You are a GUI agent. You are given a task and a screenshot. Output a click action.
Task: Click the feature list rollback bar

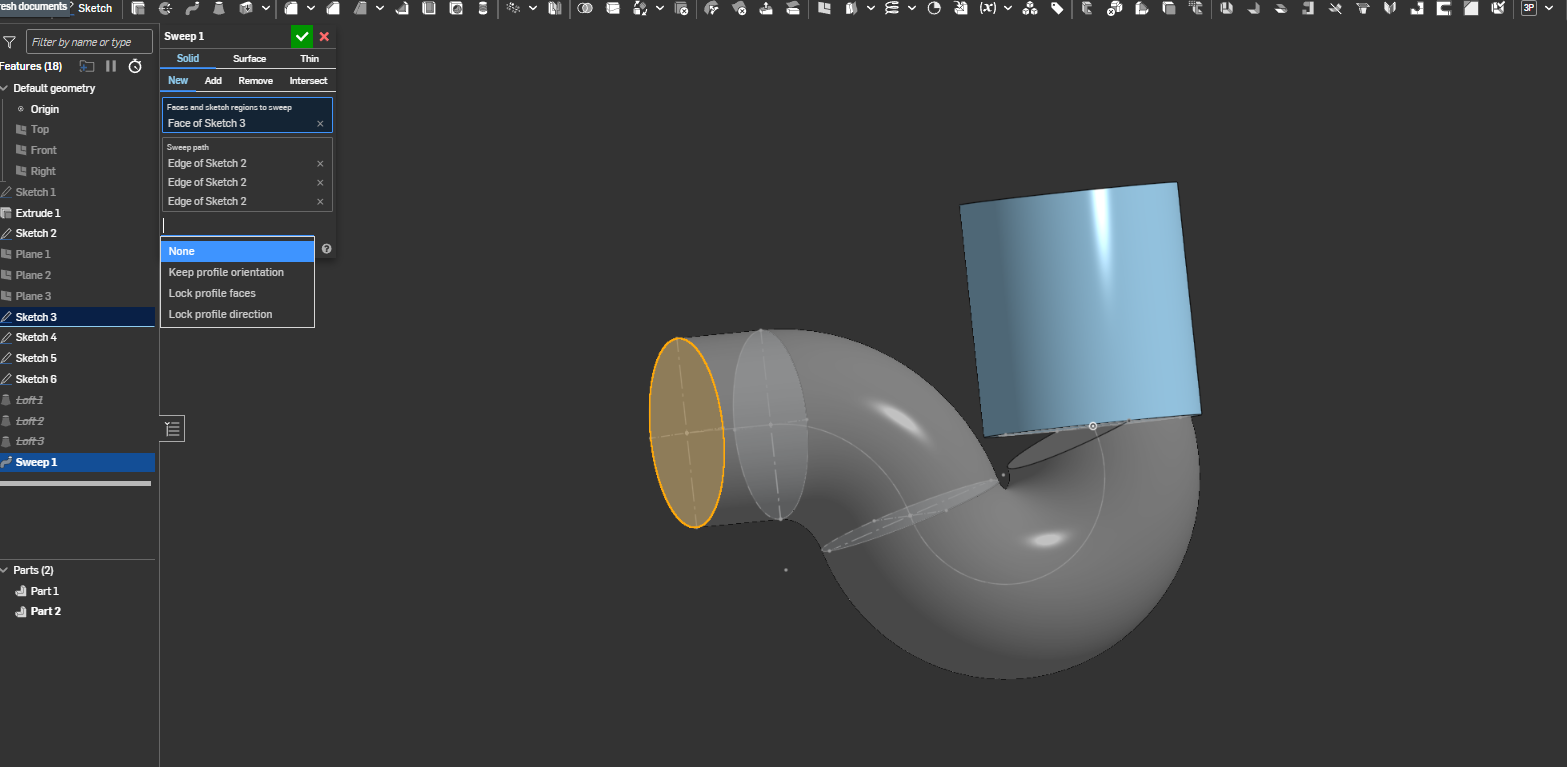click(x=75, y=483)
